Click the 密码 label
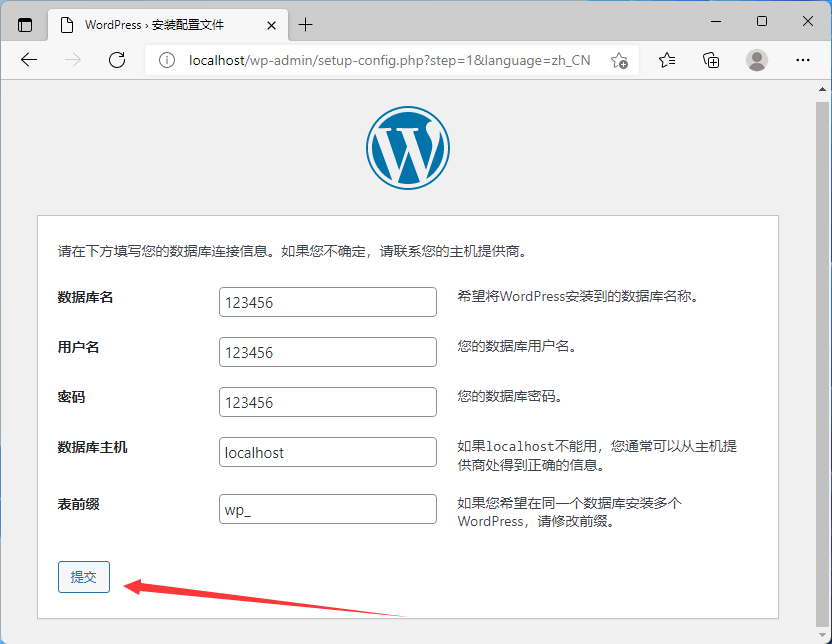The width and height of the screenshot is (832, 644). (71, 397)
